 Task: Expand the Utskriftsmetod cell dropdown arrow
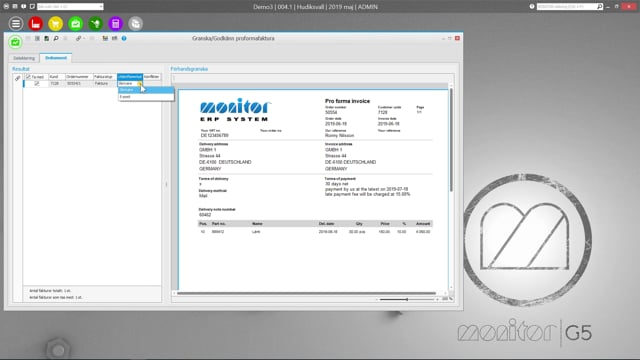click(140, 83)
